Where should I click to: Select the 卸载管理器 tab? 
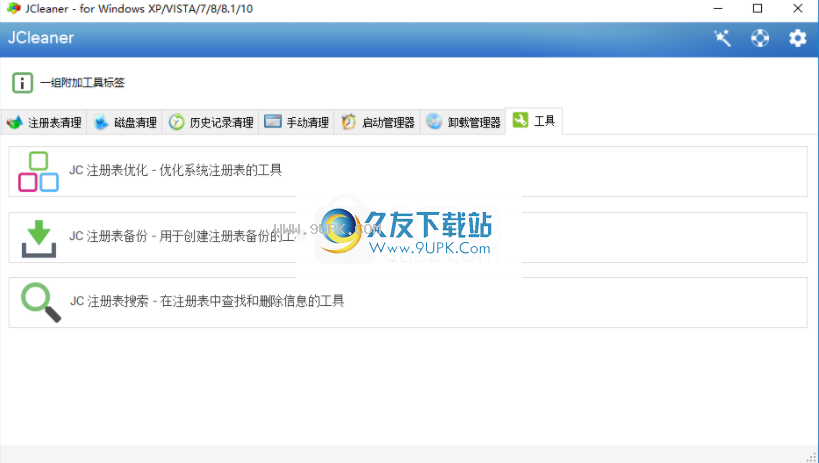[x=463, y=122]
